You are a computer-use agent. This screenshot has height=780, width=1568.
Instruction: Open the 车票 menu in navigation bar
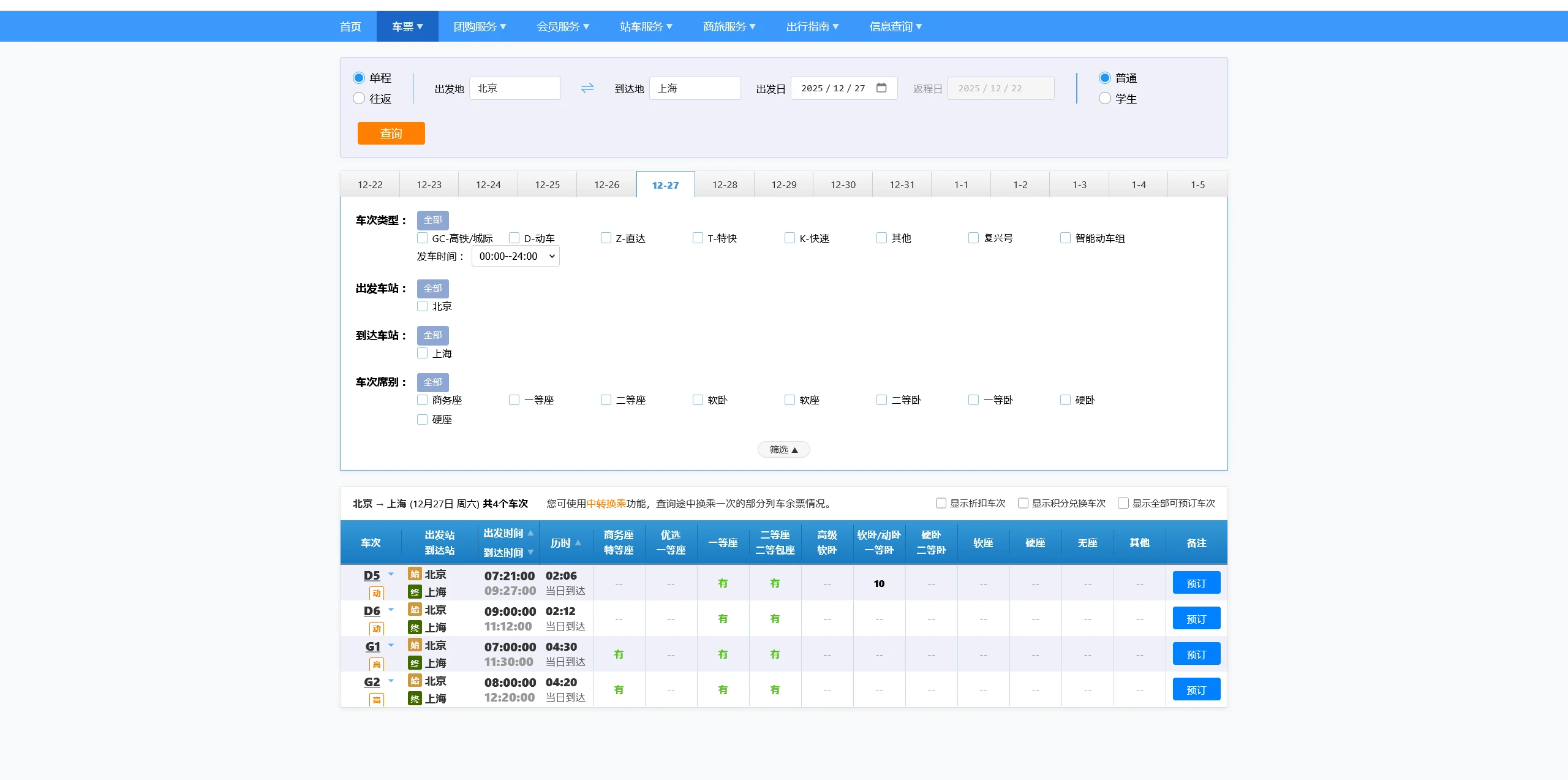pos(407,26)
